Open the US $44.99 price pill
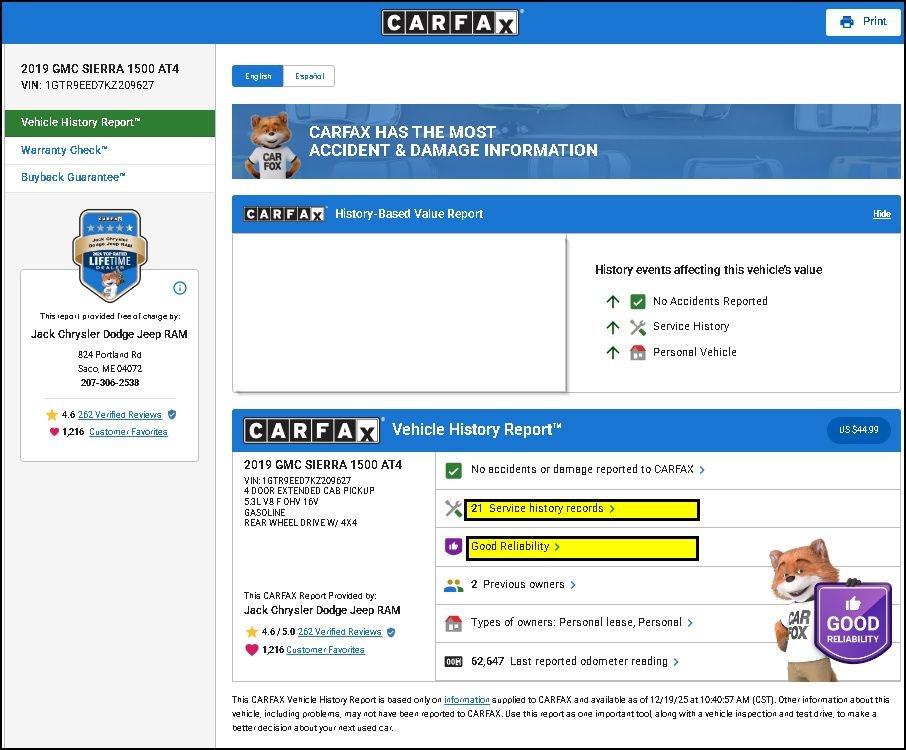 tap(858, 430)
